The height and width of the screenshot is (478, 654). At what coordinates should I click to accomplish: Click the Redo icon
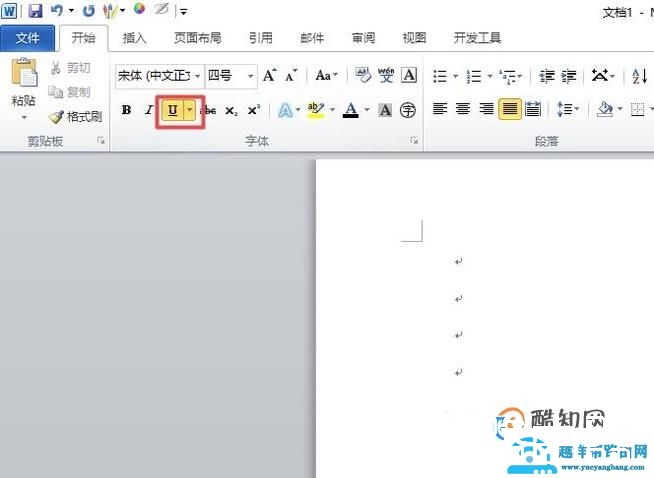[88, 10]
